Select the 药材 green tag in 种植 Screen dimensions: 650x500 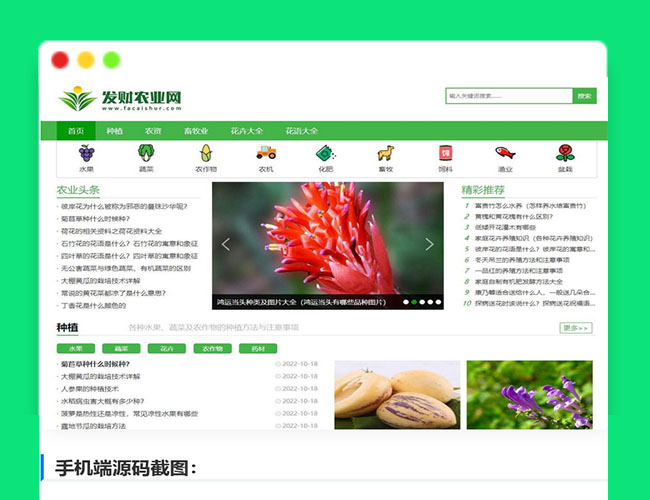pyautogui.click(x=258, y=349)
